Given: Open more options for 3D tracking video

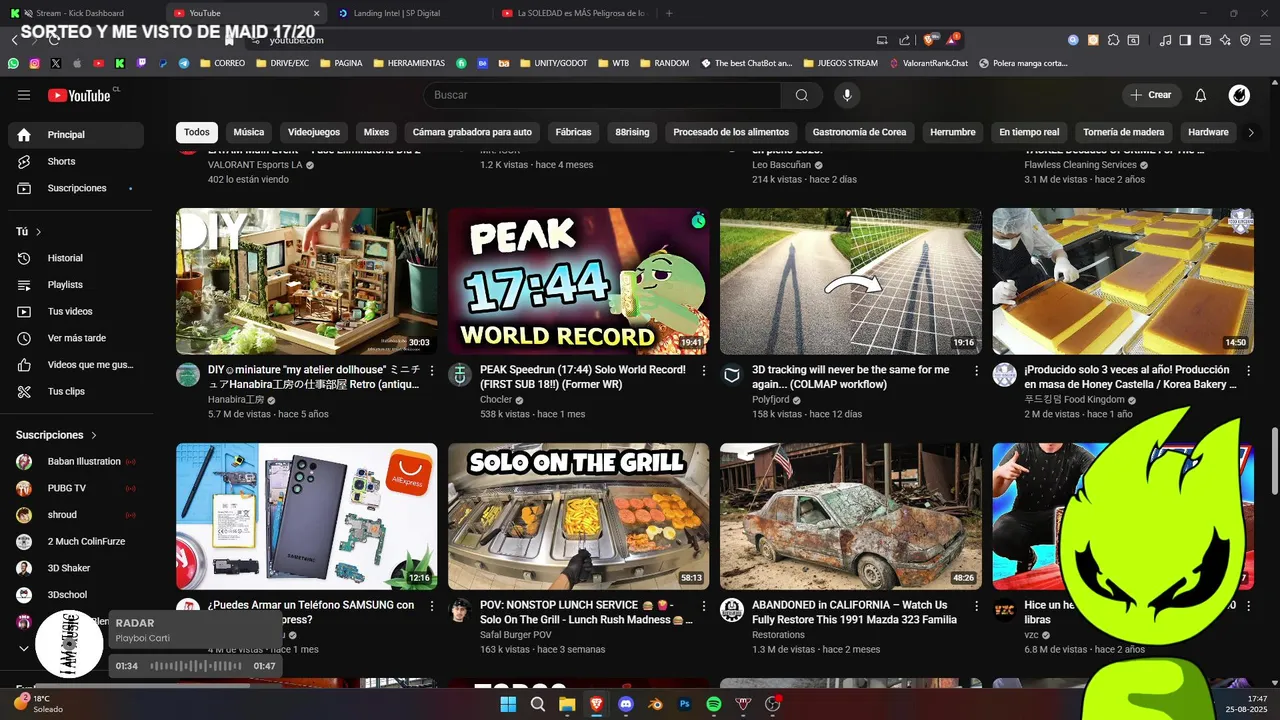Looking at the screenshot, I should tap(976, 370).
